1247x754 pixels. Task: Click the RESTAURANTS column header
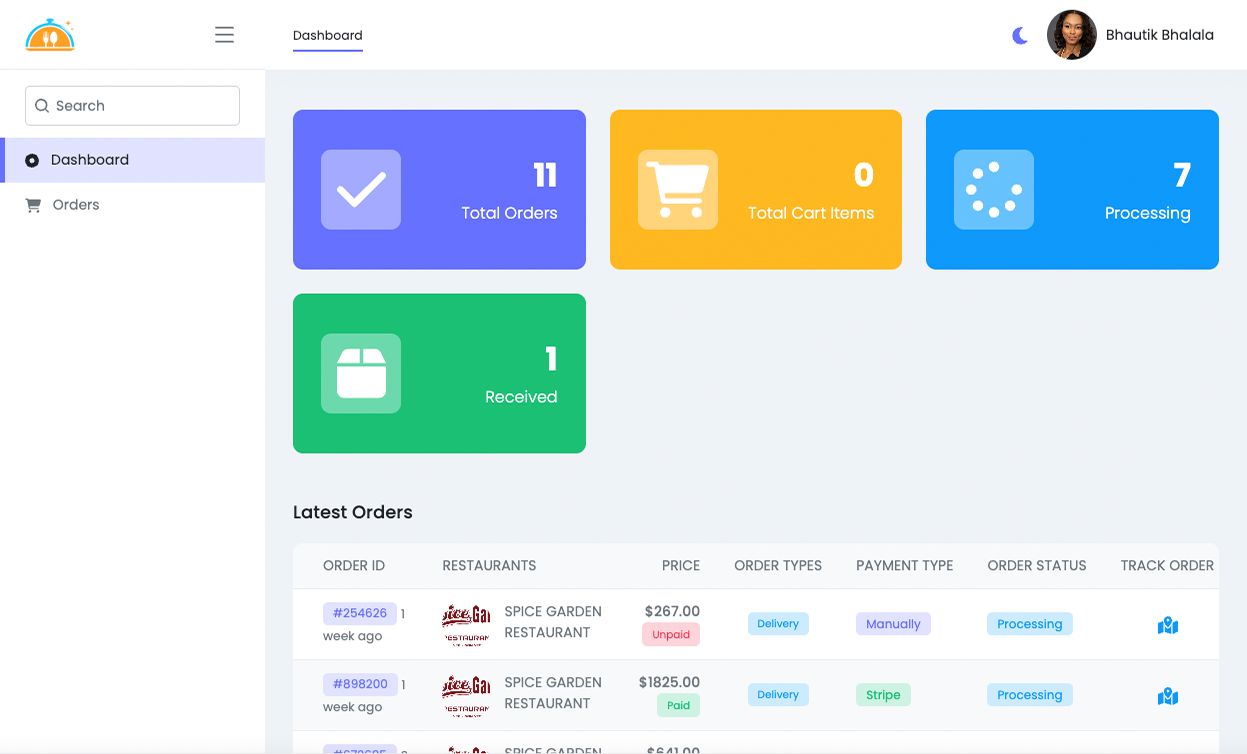click(489, 565)
